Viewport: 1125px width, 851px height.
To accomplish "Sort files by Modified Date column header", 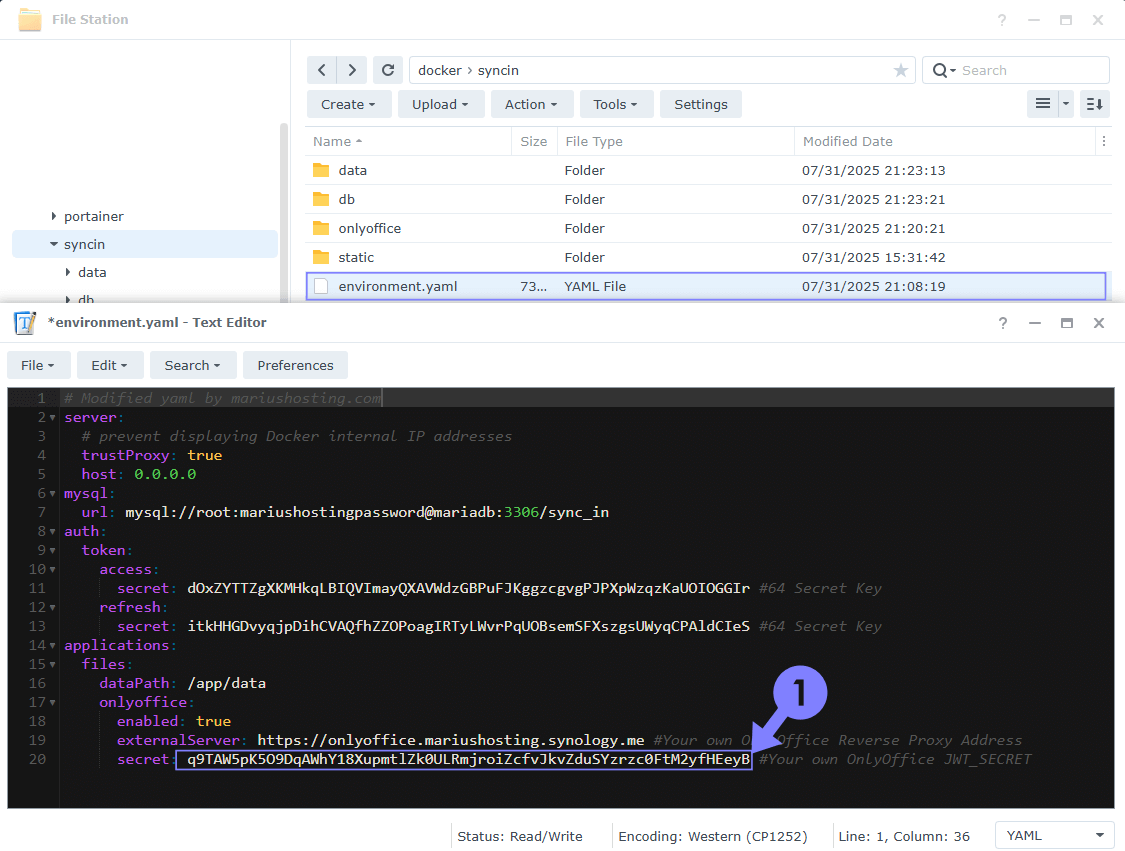I will click(x=945, y=141).
